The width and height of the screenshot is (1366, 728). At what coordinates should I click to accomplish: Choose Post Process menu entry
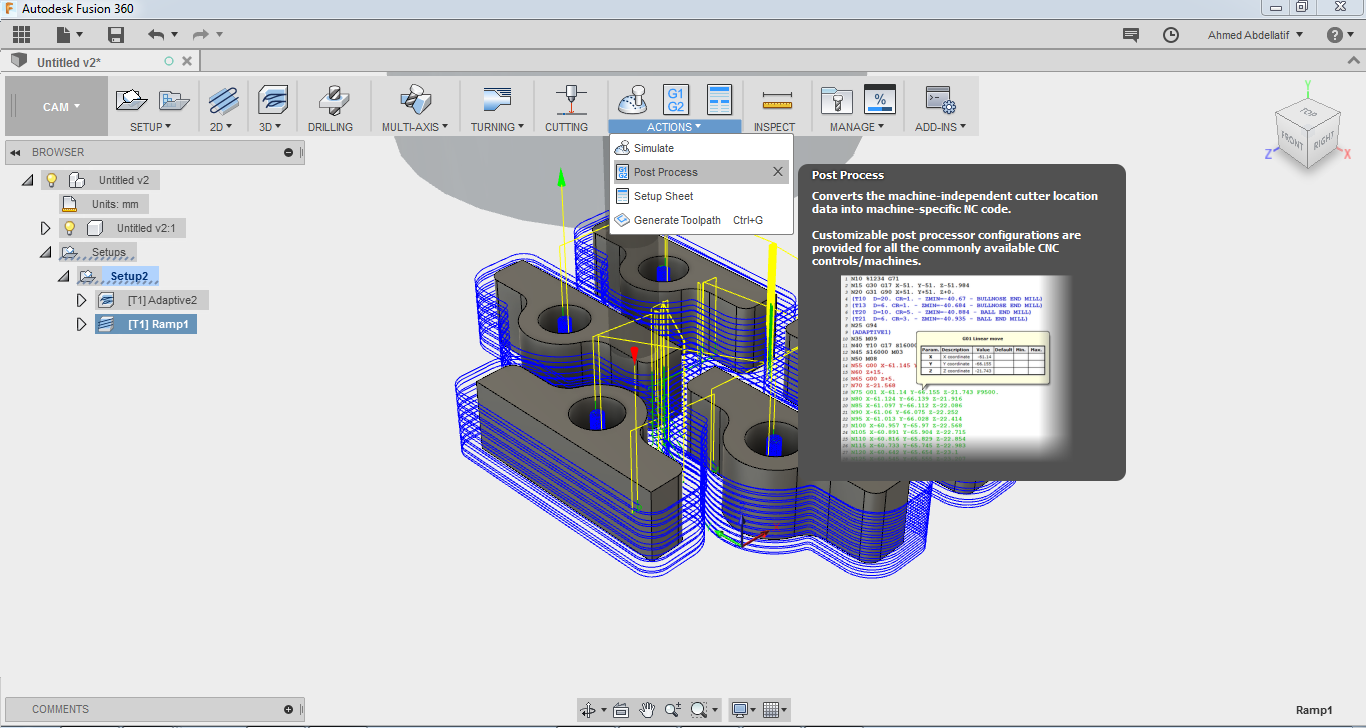click(701, 172)
